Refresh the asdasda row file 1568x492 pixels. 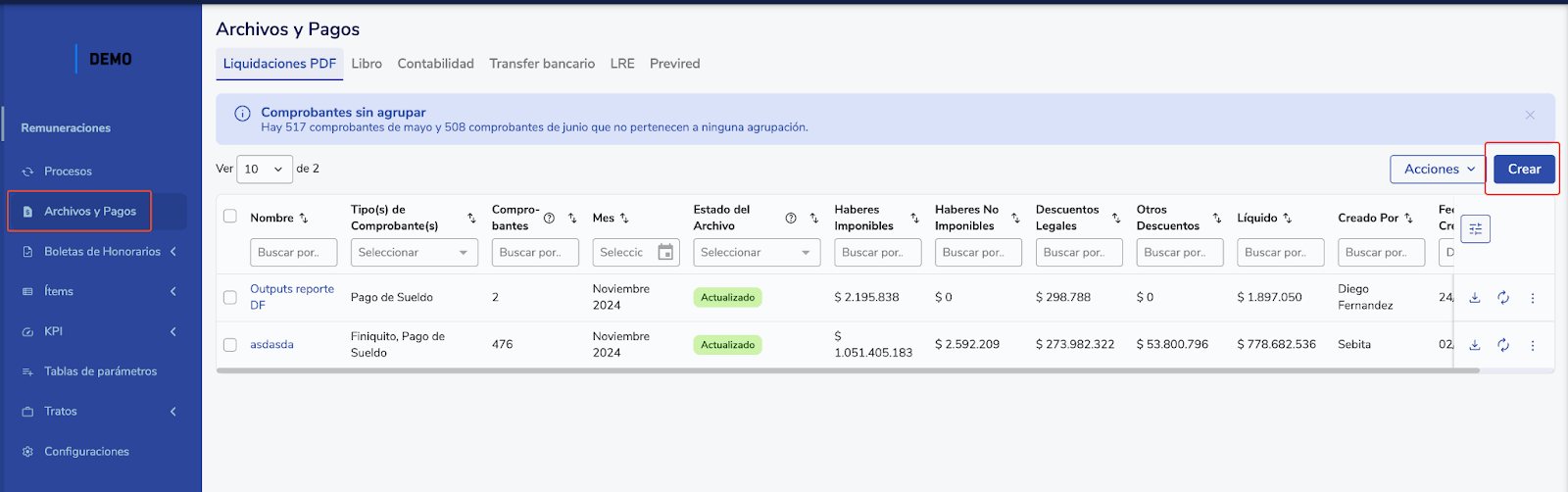pos(1503,345)
